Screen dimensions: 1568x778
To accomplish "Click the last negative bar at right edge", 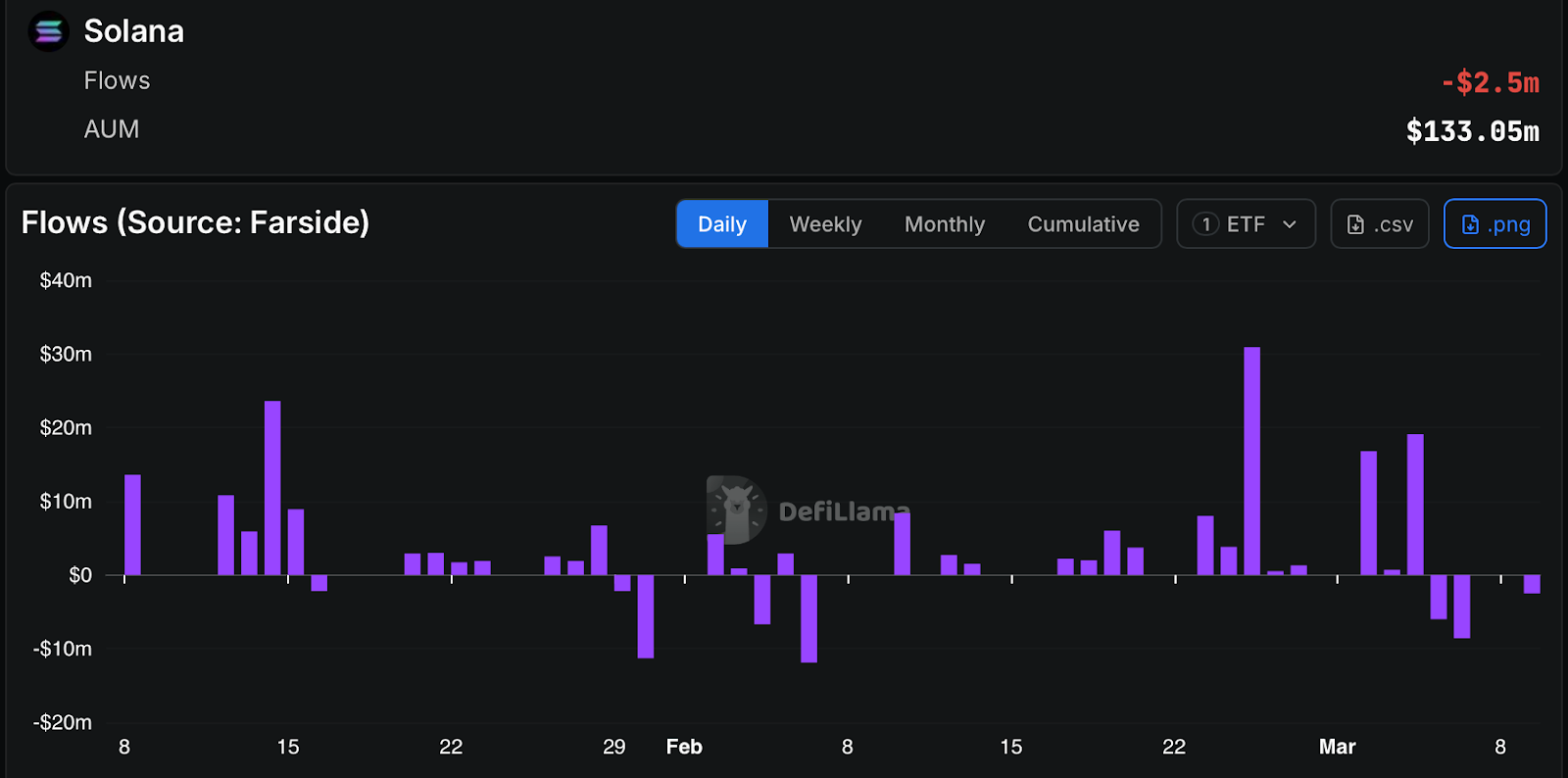I will 1532,584.
